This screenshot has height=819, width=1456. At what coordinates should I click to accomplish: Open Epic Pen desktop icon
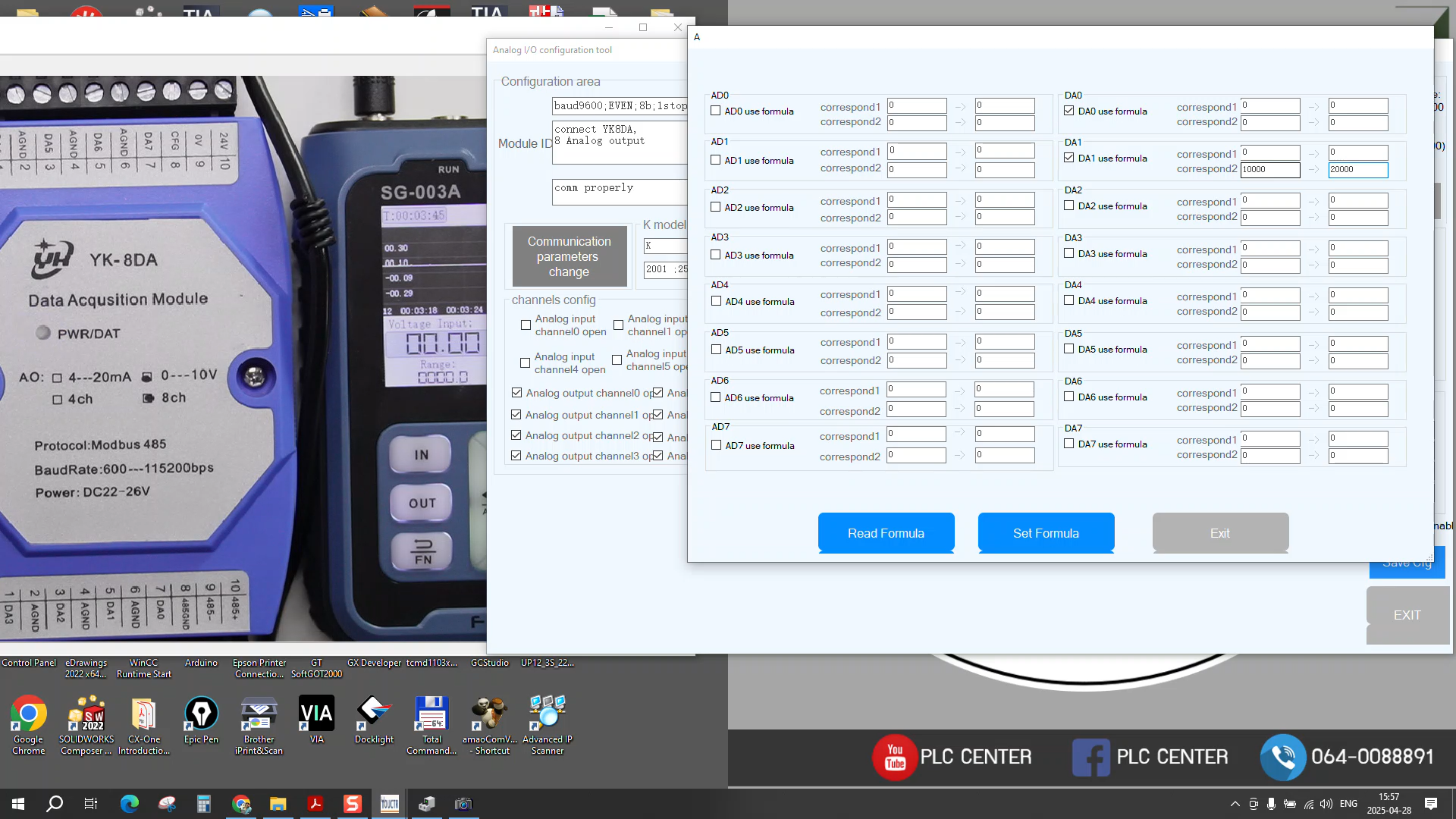click(x=201, y=714)
